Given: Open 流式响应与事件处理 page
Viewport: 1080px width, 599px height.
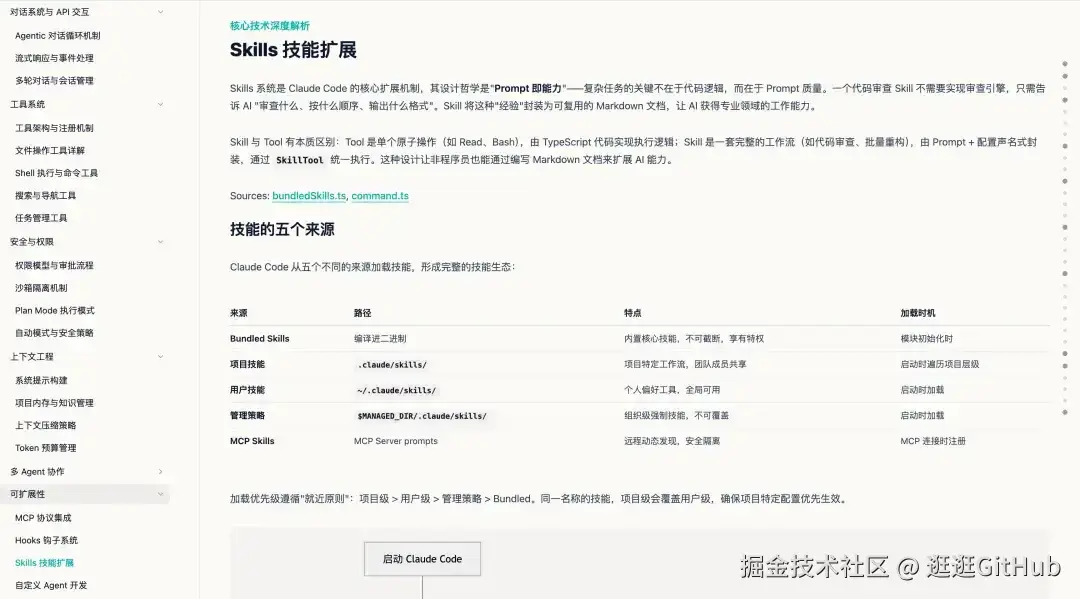Looking at the screenshot, I should pos(54,58).
